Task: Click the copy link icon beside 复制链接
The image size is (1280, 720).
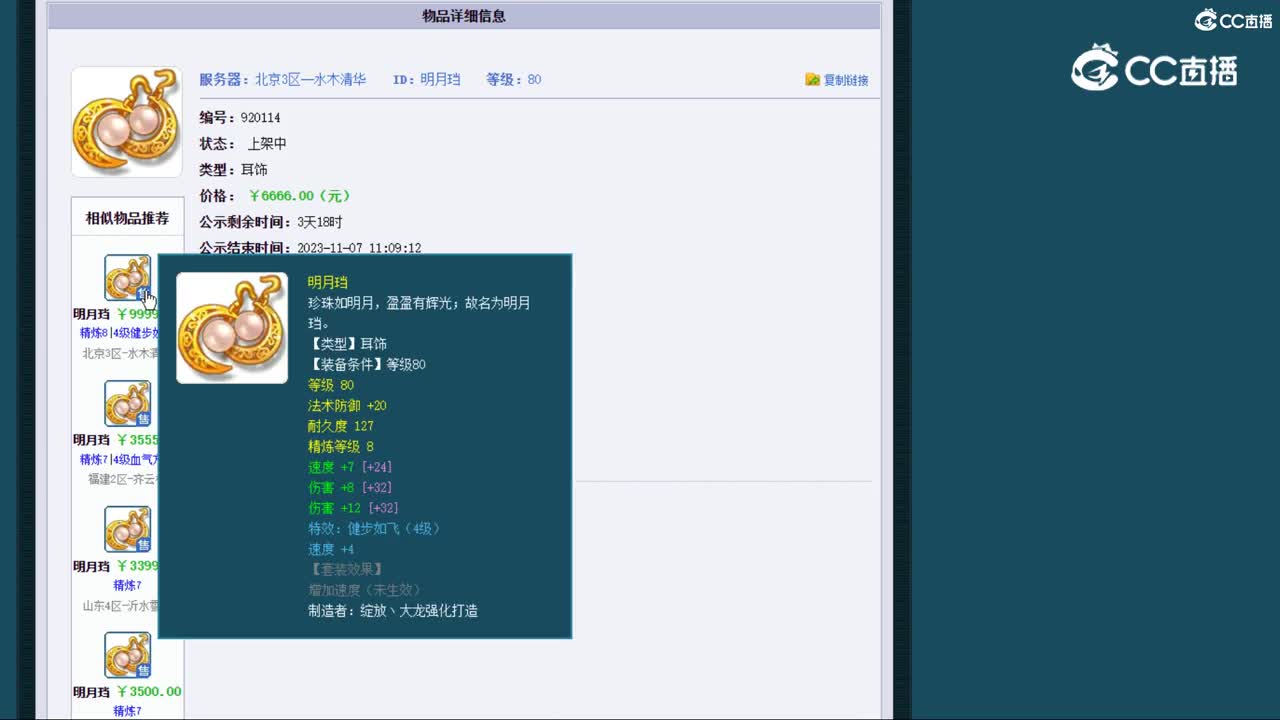Action: [x=813, y=79]
